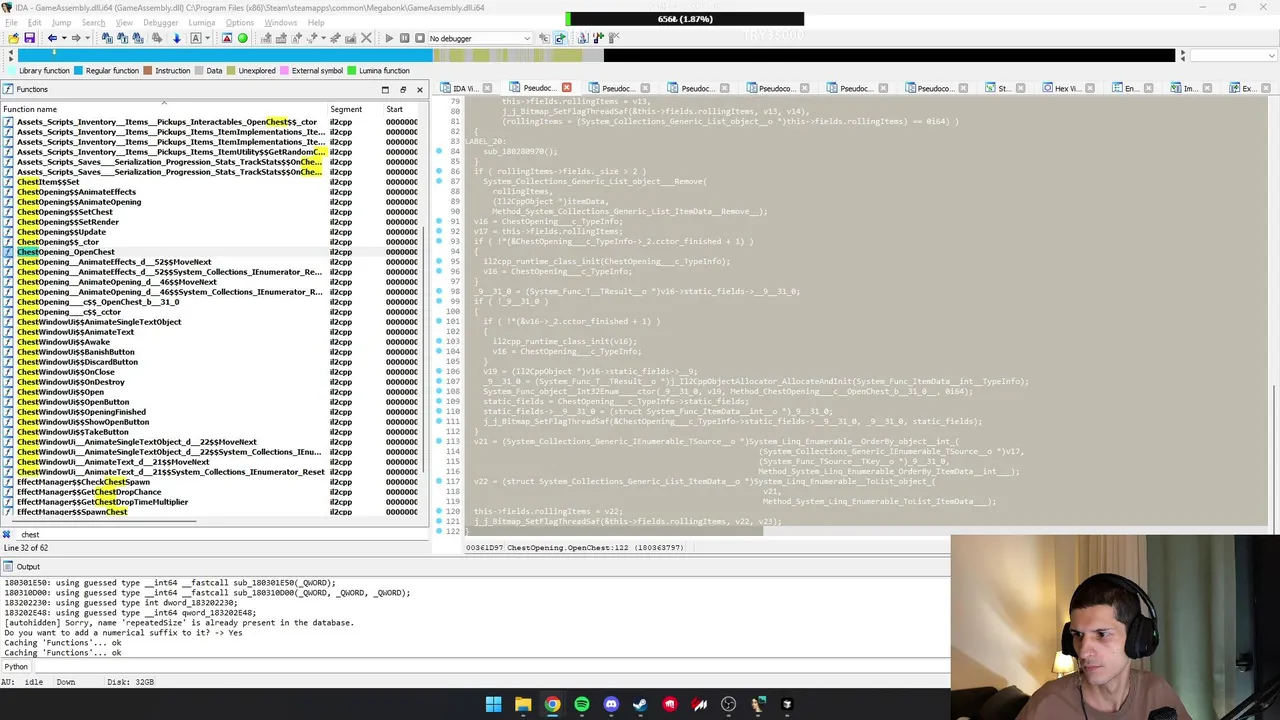Pause process with the pause icon
Image resolution: width=1280 pixels, height=720 pixels.
(x=404, y=38)
